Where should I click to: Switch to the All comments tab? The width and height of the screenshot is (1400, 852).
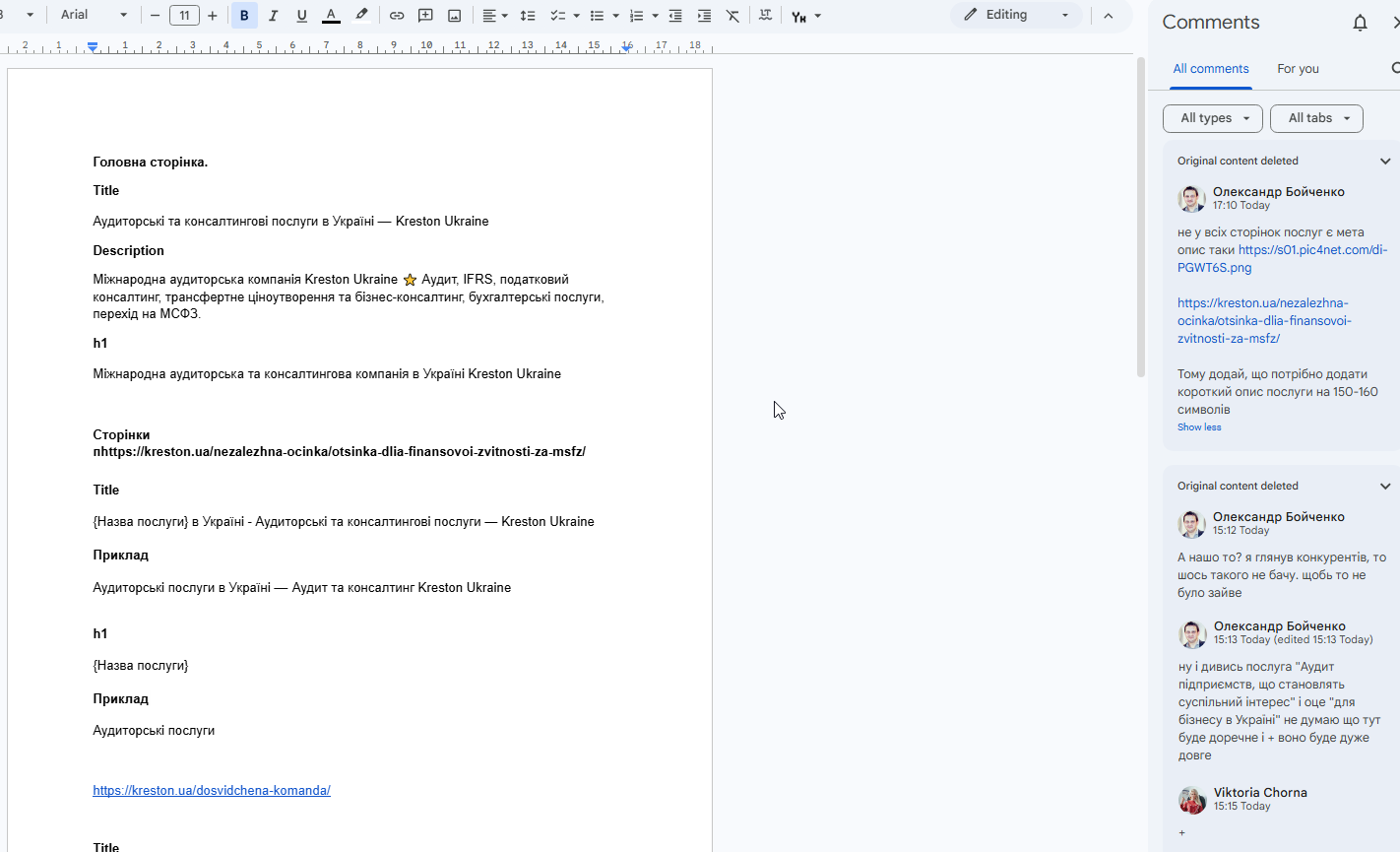1211,69
